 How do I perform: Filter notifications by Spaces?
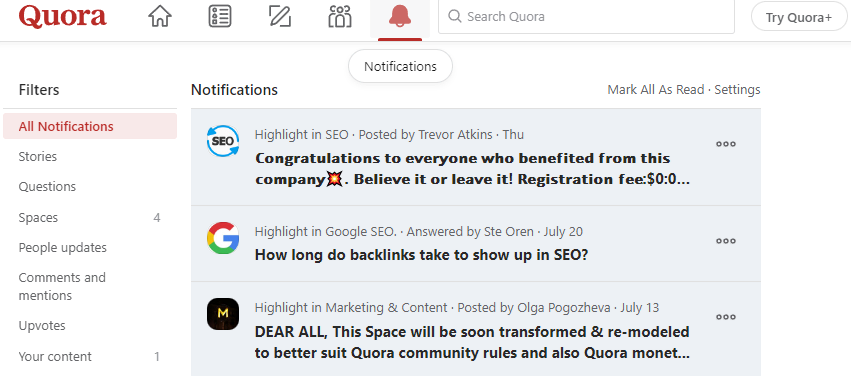(90, 218)
